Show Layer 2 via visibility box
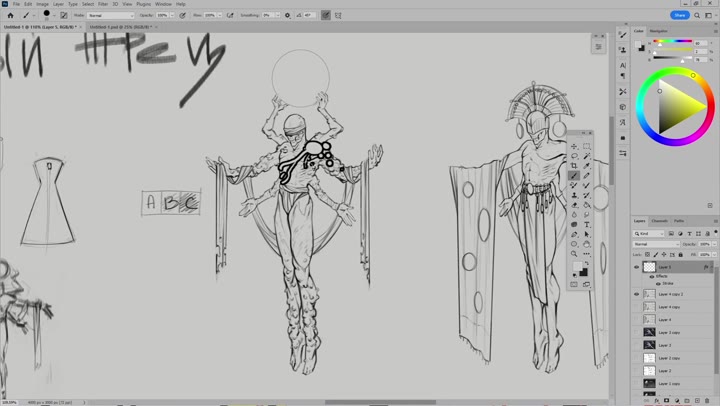The height and width of the screenshot is (406, 720). coord(636,371)
